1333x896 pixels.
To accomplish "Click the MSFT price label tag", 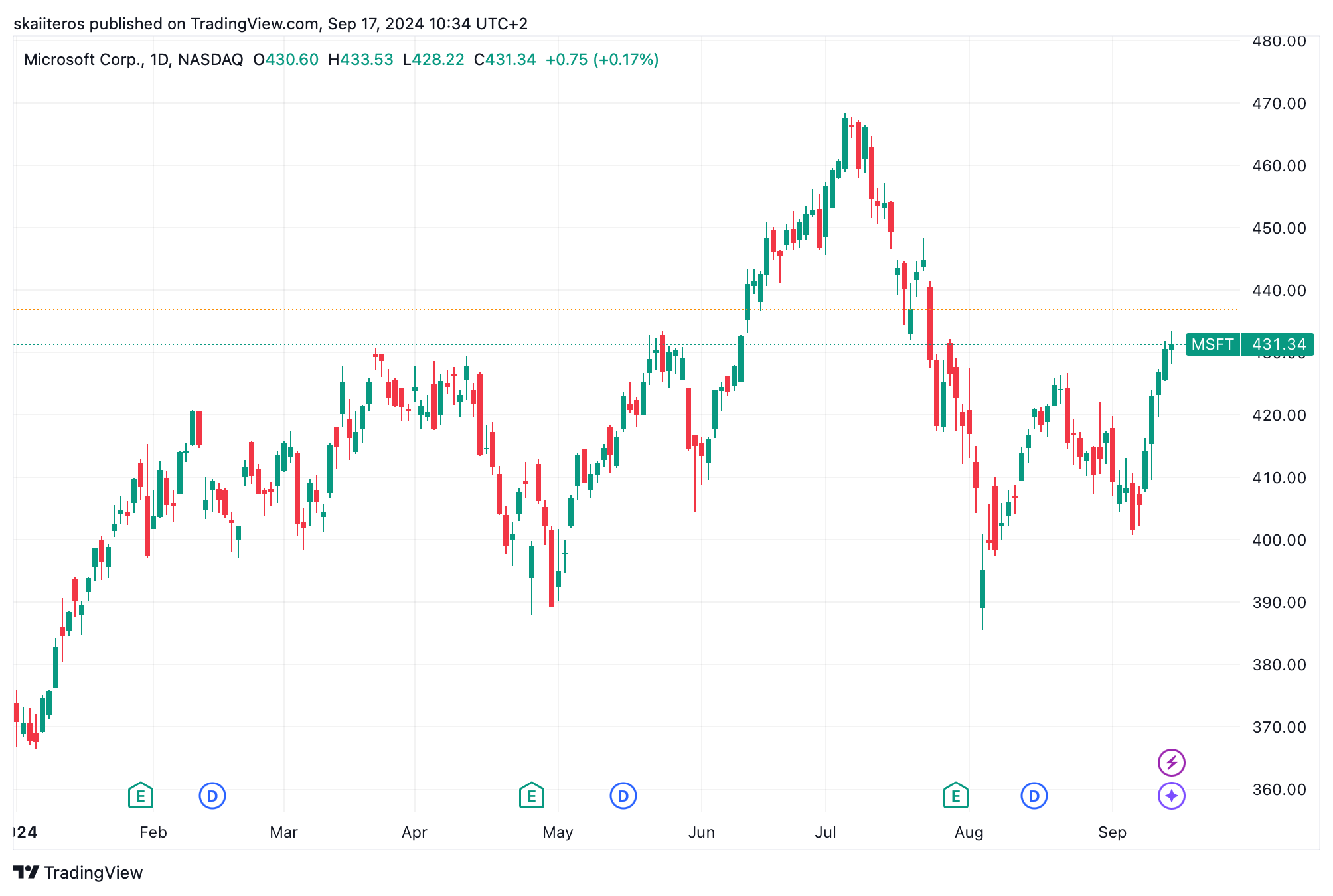I will pyautogui.click(x=1212, y=344).
